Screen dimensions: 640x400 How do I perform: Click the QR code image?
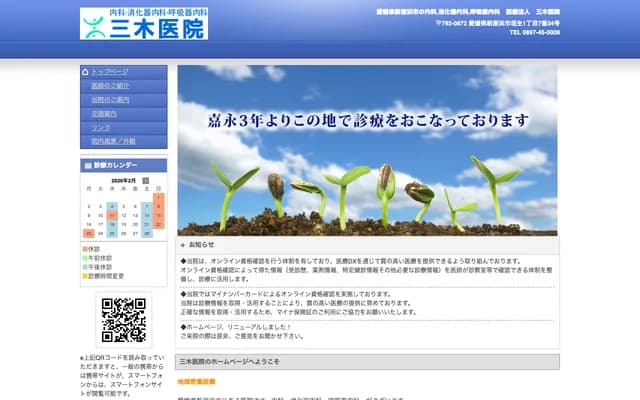pyautogui.click(x=124, y=320)
